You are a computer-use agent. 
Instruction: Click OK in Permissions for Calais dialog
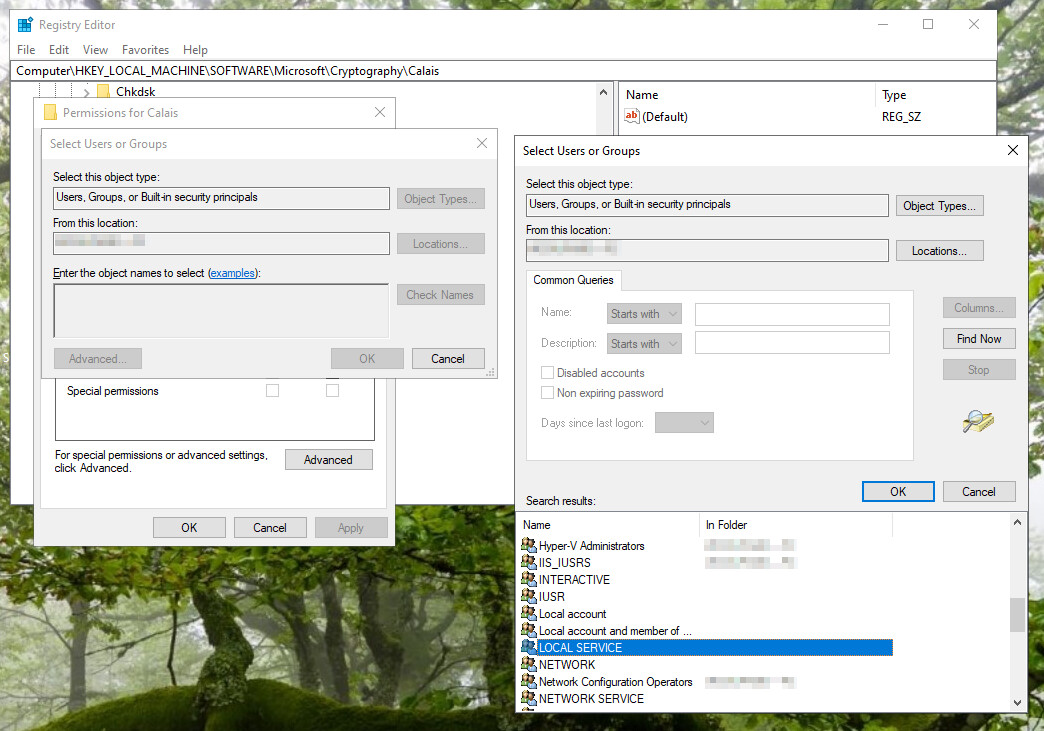(x=189, y=527)
